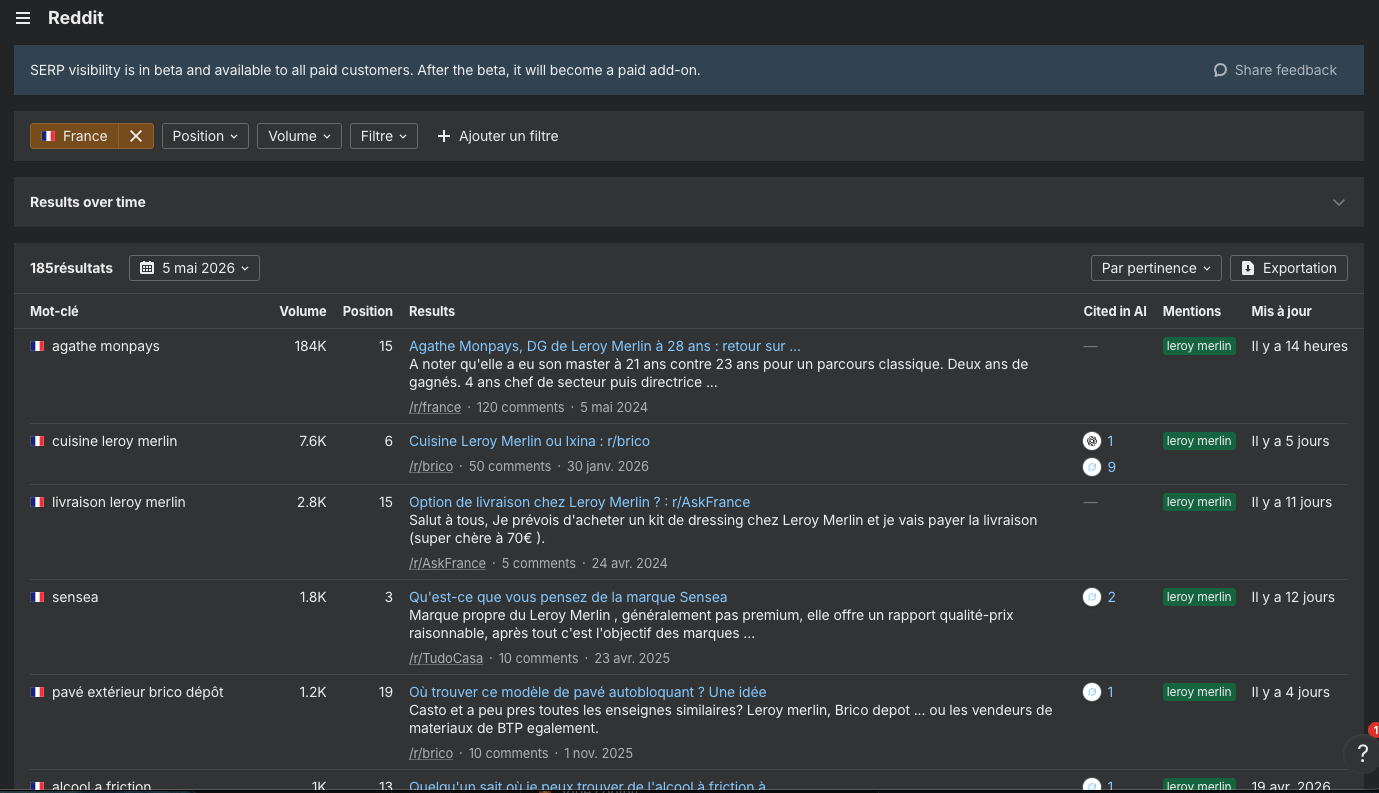Open Qu'est-ce que vous pensez de Sensea link
This screenshot has height=793, width=1379.
click(568, 597)
